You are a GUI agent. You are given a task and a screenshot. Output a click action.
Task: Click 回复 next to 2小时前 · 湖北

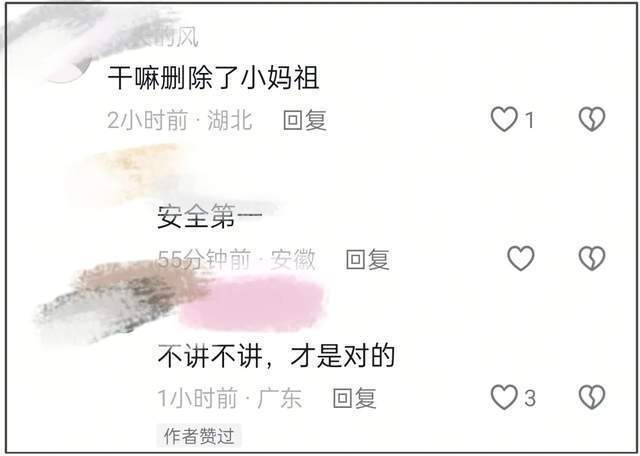[305, 120]
